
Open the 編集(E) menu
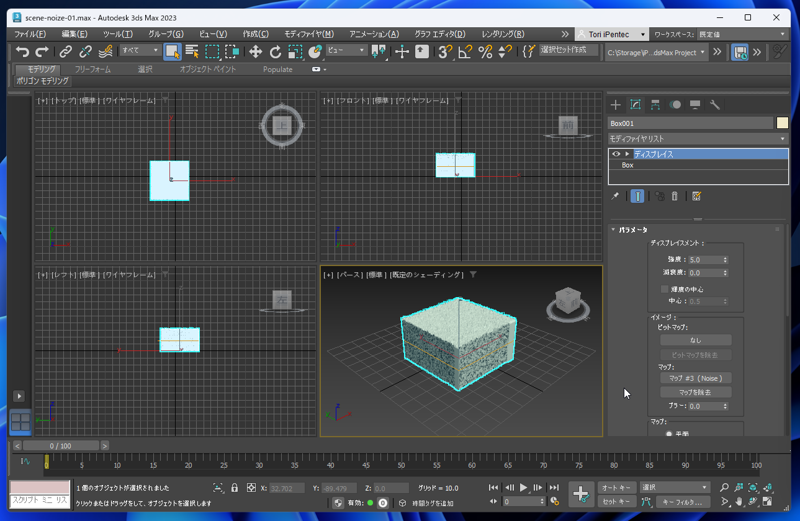click(74, 34)
